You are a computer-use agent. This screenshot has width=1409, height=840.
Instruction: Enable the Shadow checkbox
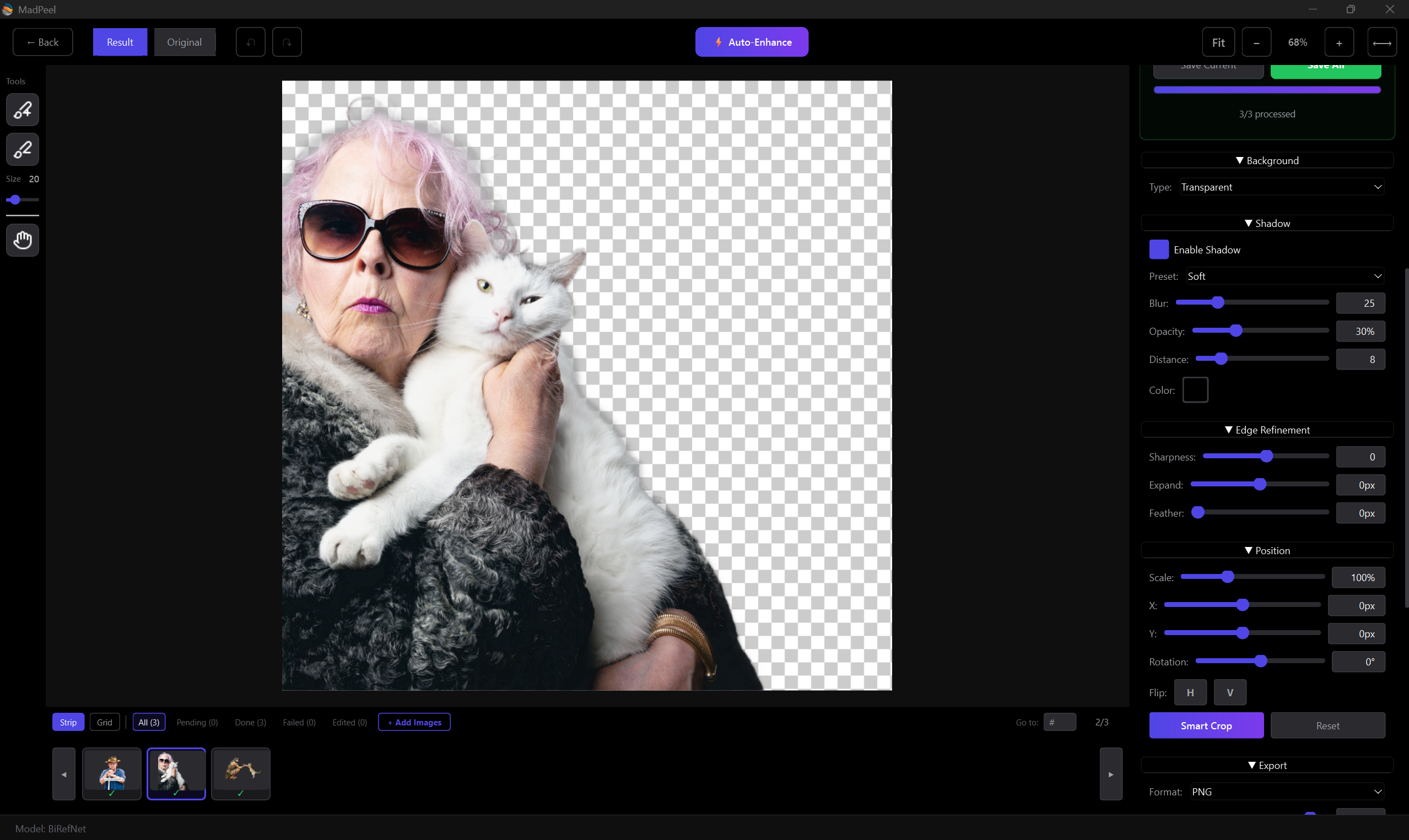coord(1159,249)
